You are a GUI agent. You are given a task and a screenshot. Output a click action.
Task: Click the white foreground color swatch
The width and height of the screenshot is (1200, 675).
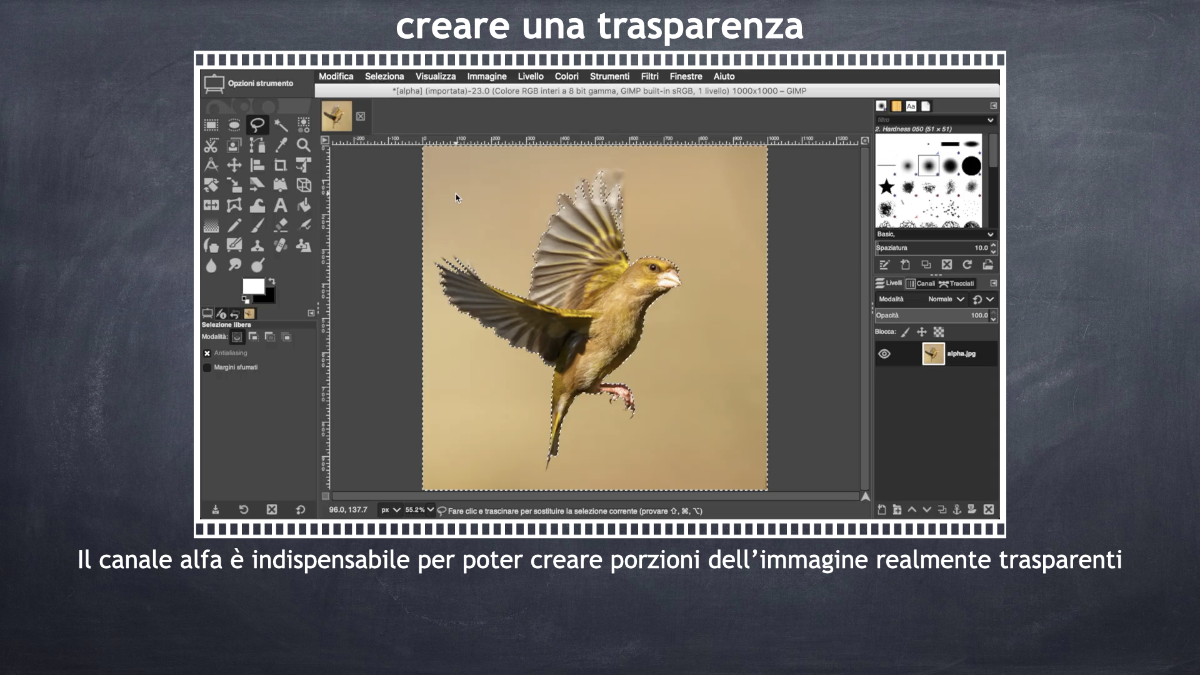253,287
